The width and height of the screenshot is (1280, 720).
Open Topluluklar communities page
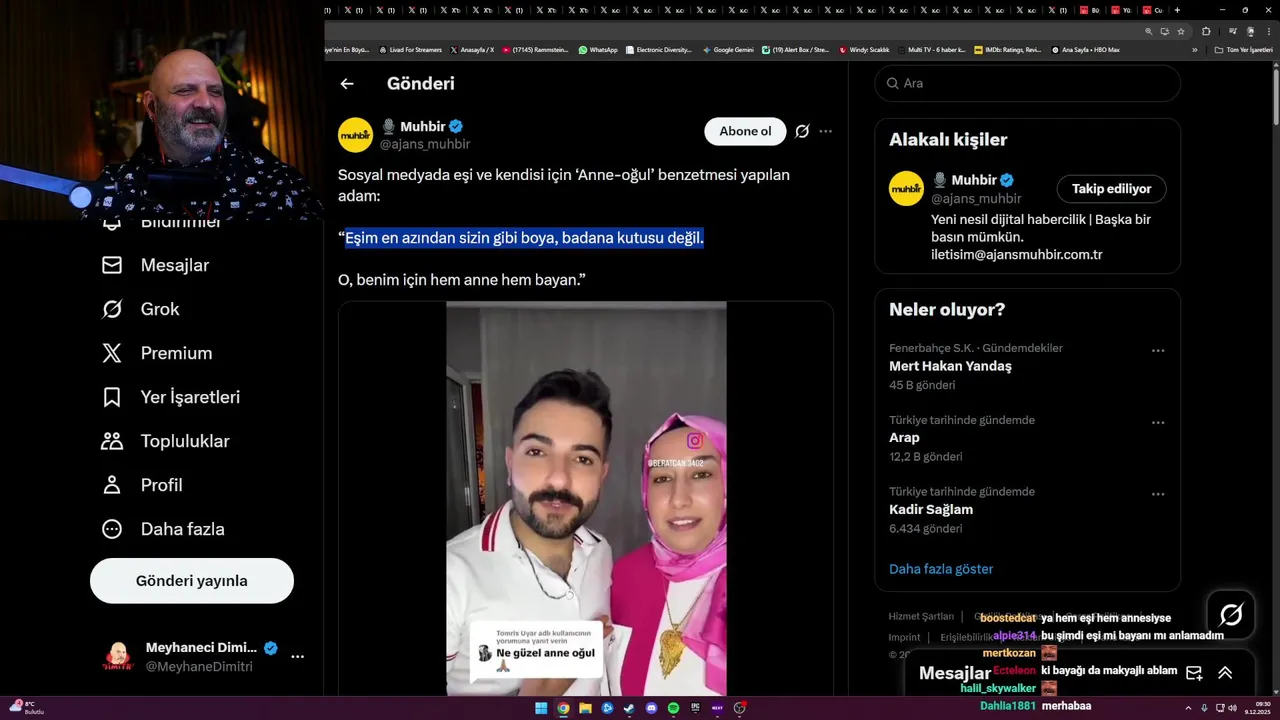[165, 441]
